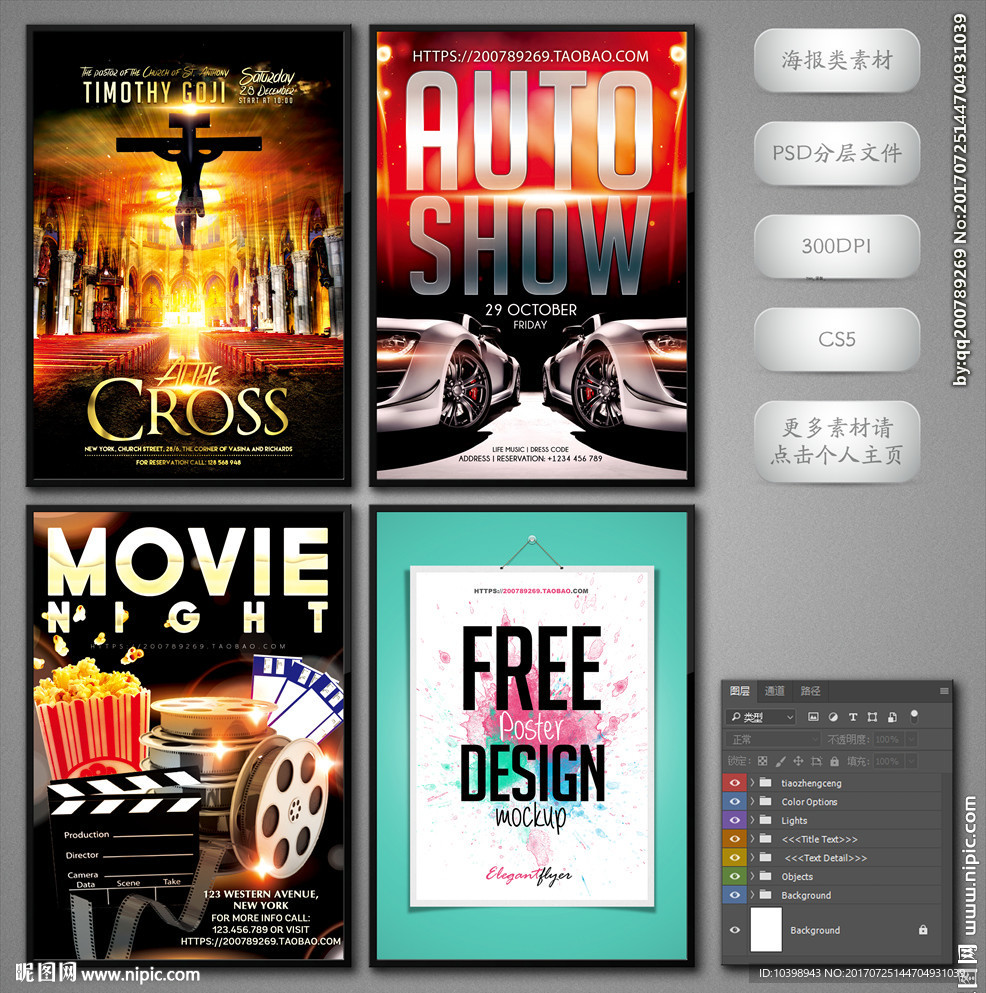
Task: Expand the Background group chevron
Action: click(752, 895)
